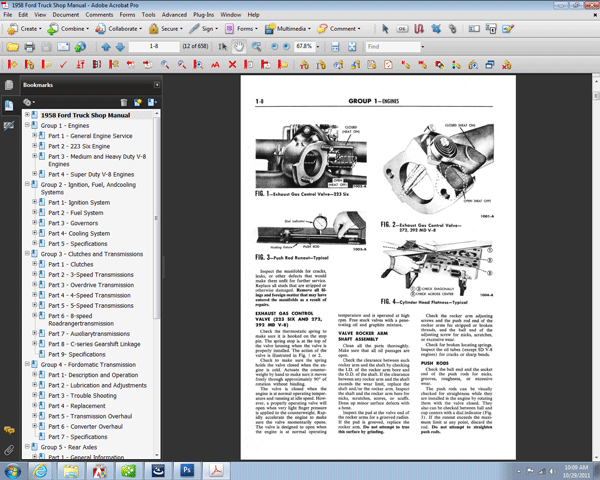Select the Marquee Zoom tool

[x=256, y=47]
